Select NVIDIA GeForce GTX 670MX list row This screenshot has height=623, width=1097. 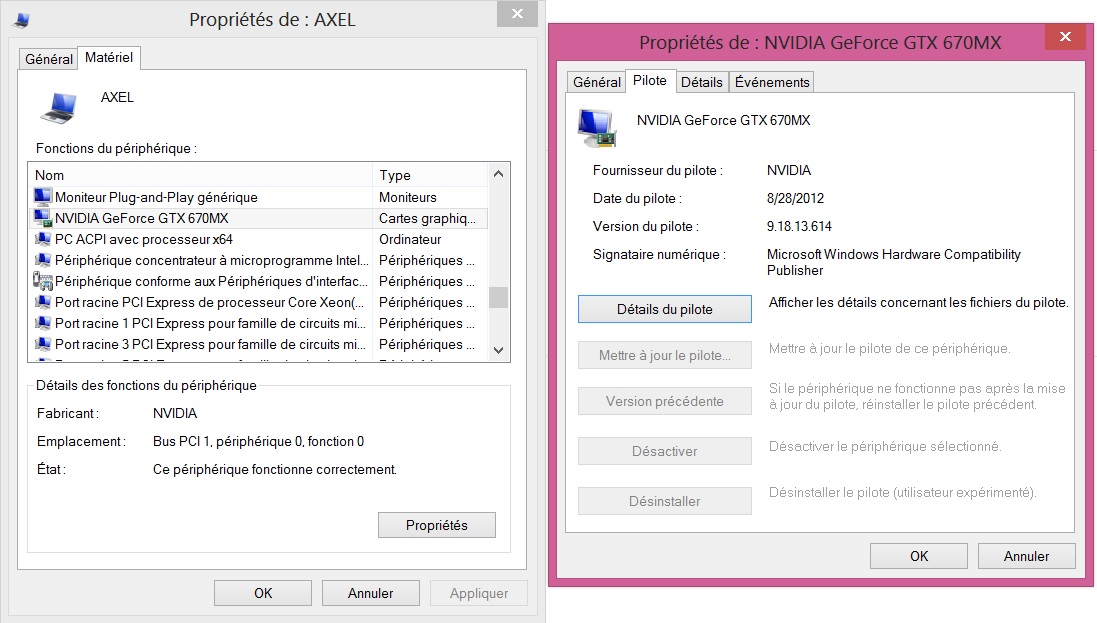tap(260, 218)
